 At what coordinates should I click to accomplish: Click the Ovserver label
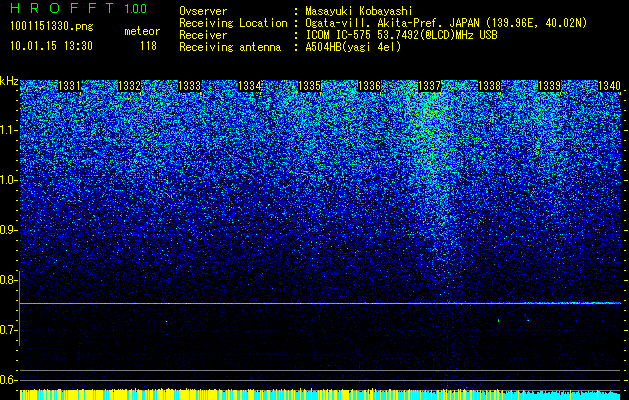(x=203, y=11)
